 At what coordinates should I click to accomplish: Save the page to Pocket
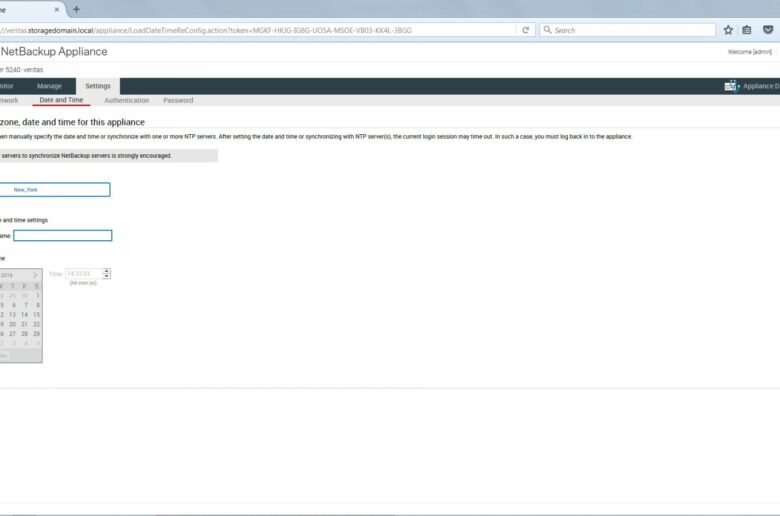point(768,30)
